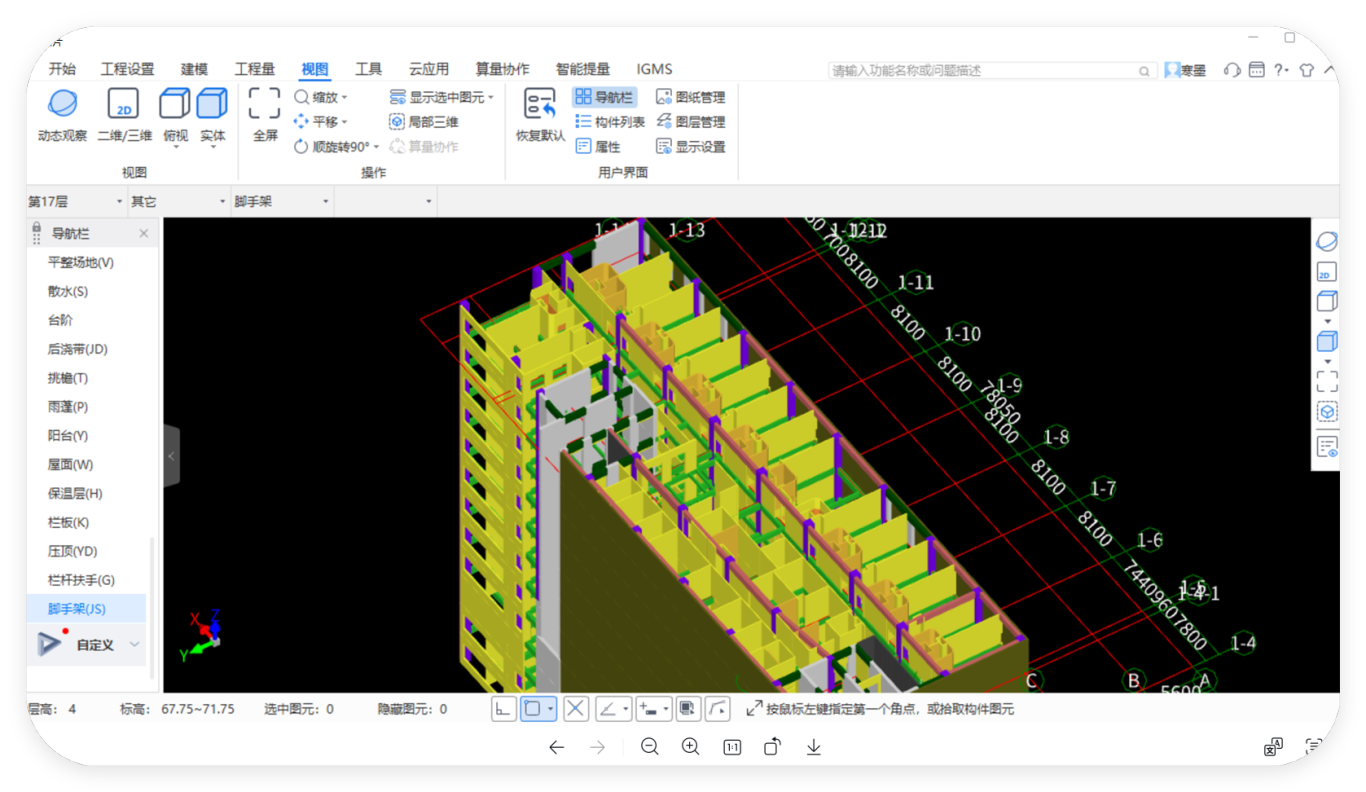Click display settings icon in right floating toolbar
Screen dimensions: 1366x792
pos(1326,447)
